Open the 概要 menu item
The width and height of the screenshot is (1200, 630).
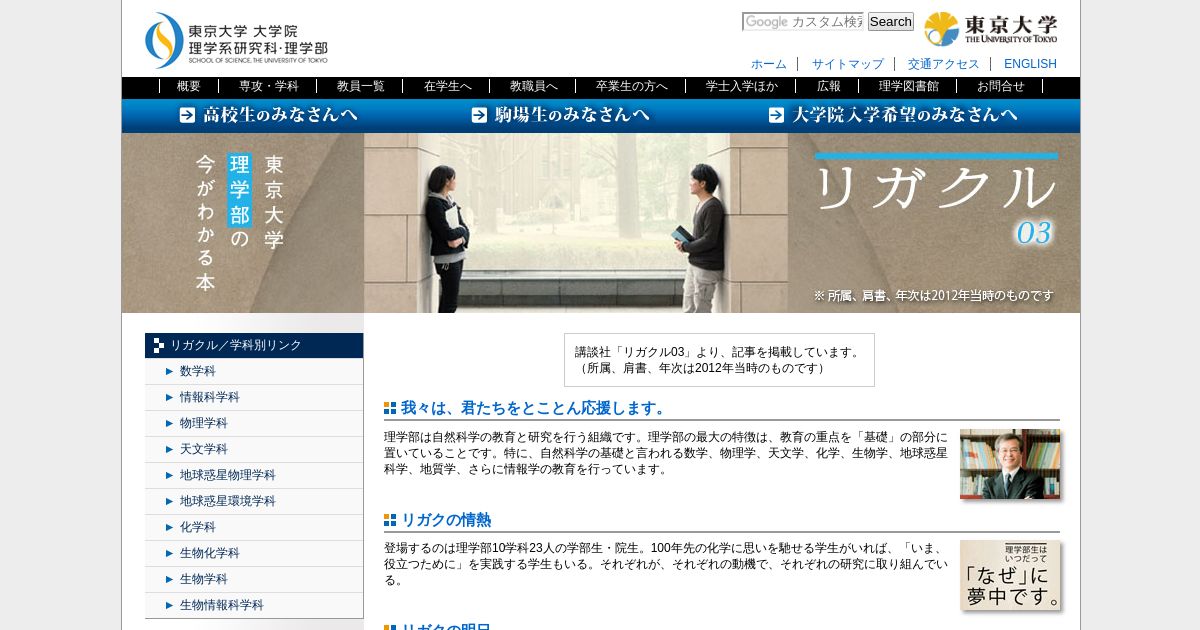[x=189, y=87]
